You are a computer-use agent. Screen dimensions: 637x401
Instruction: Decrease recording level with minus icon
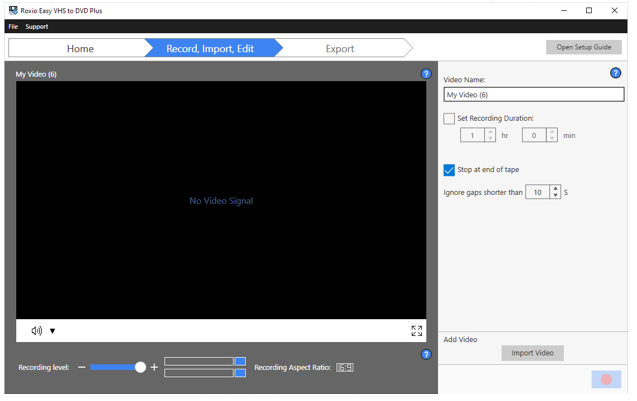[x=82, y=367]
